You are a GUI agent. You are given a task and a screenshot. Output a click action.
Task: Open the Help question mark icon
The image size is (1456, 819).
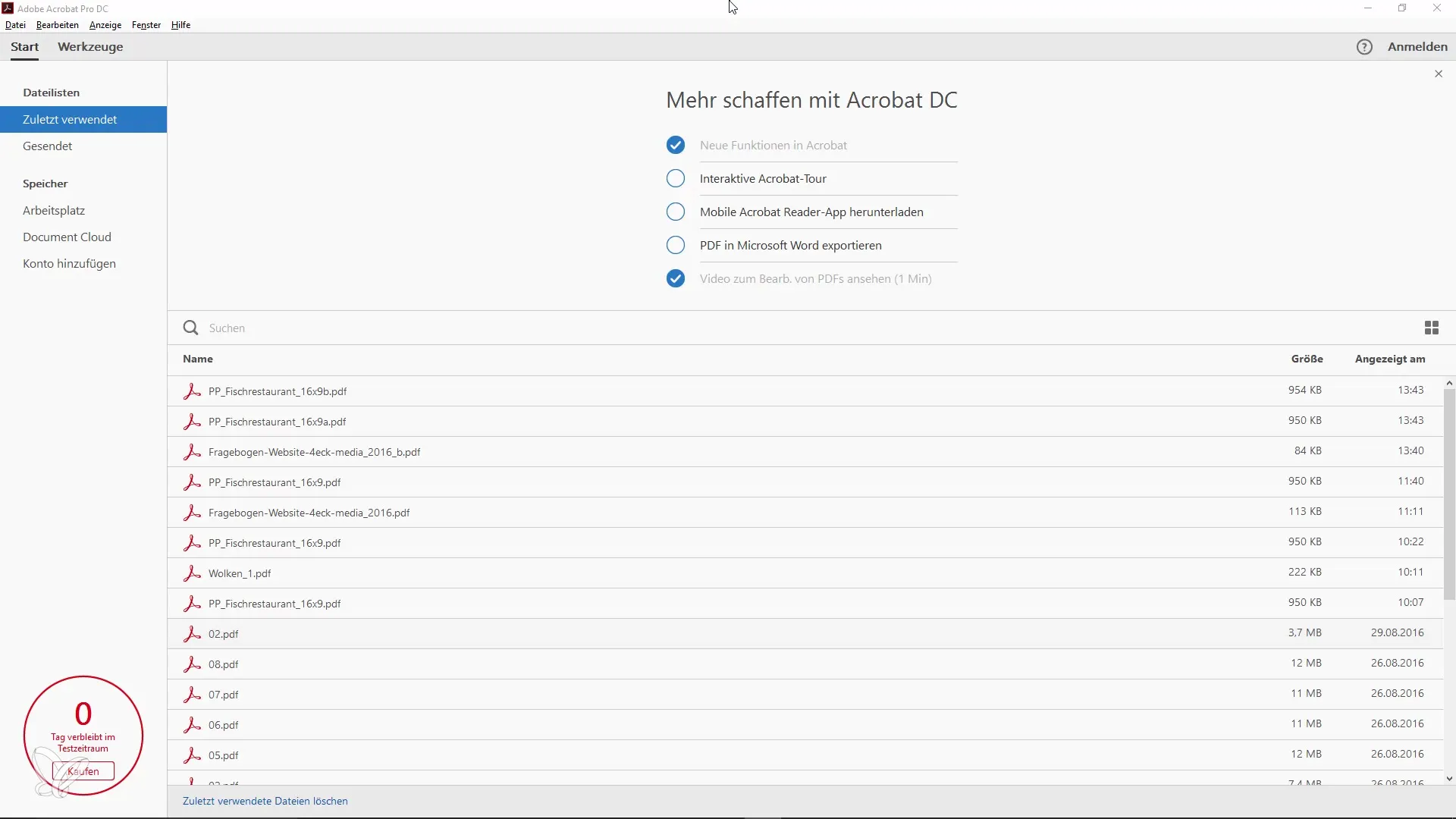click(1364, 47)
